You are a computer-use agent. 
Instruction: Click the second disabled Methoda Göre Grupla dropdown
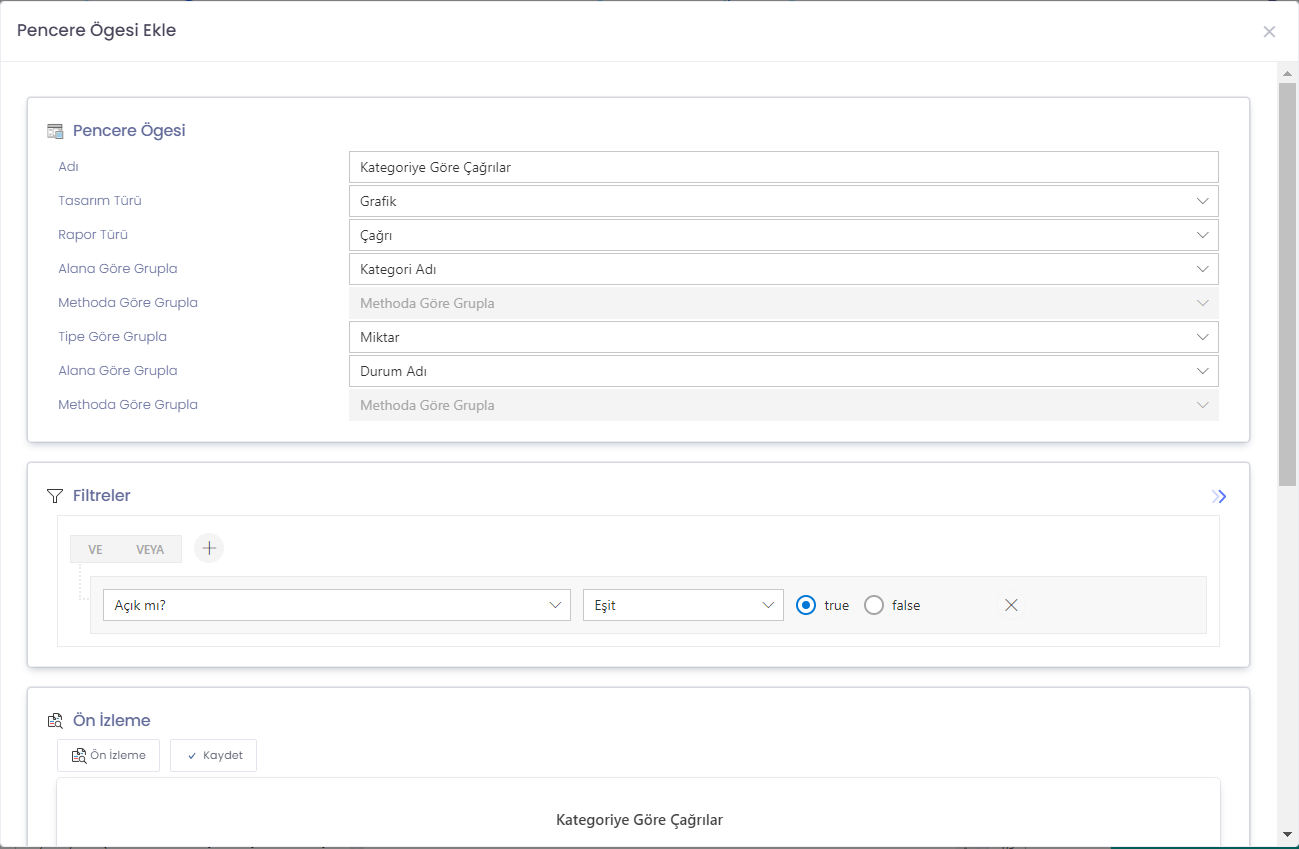pos(784,405)
